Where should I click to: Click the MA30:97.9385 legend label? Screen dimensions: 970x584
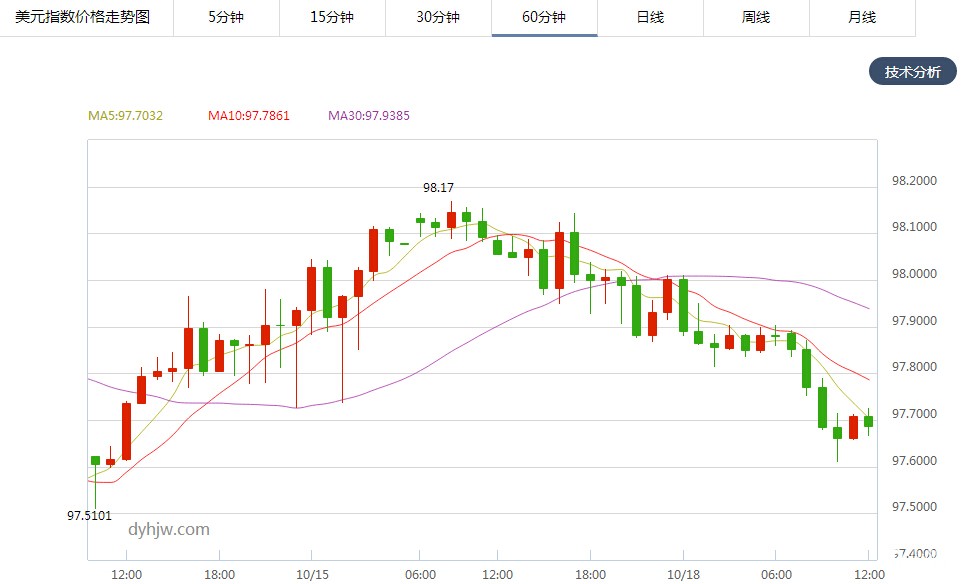pos(369,116)
